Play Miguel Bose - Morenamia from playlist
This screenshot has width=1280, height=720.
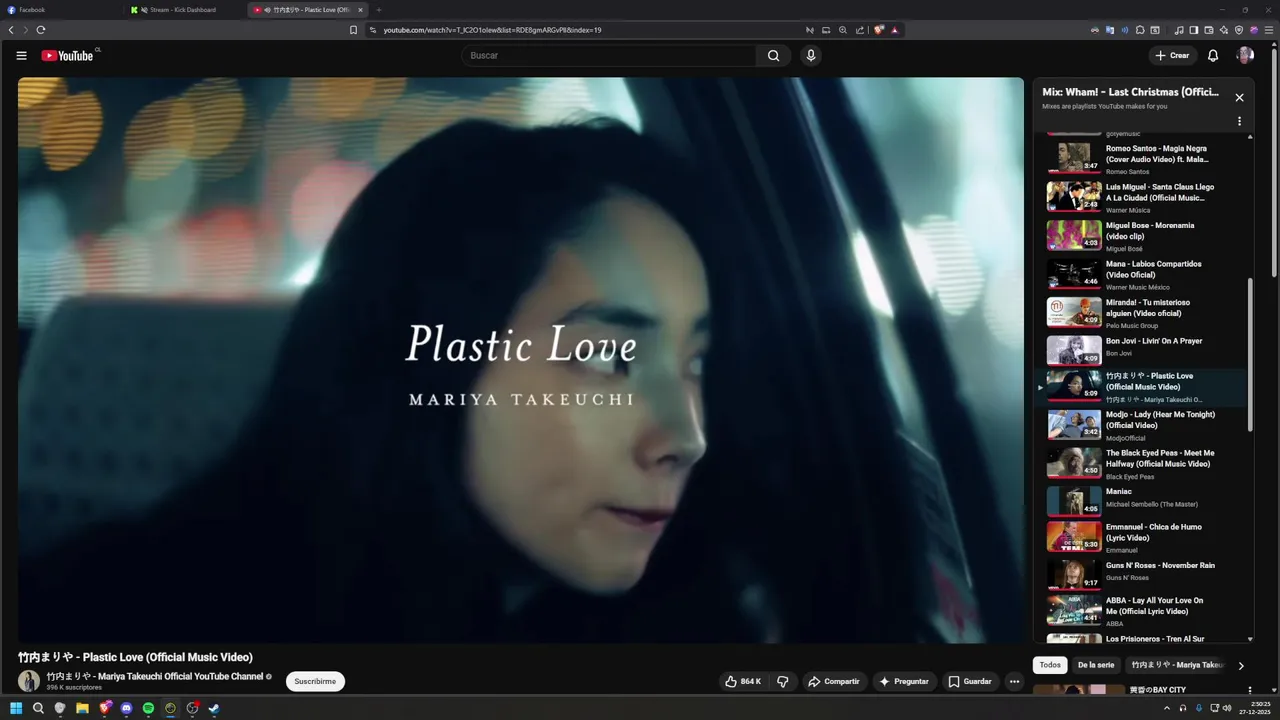click(1140, 236)
